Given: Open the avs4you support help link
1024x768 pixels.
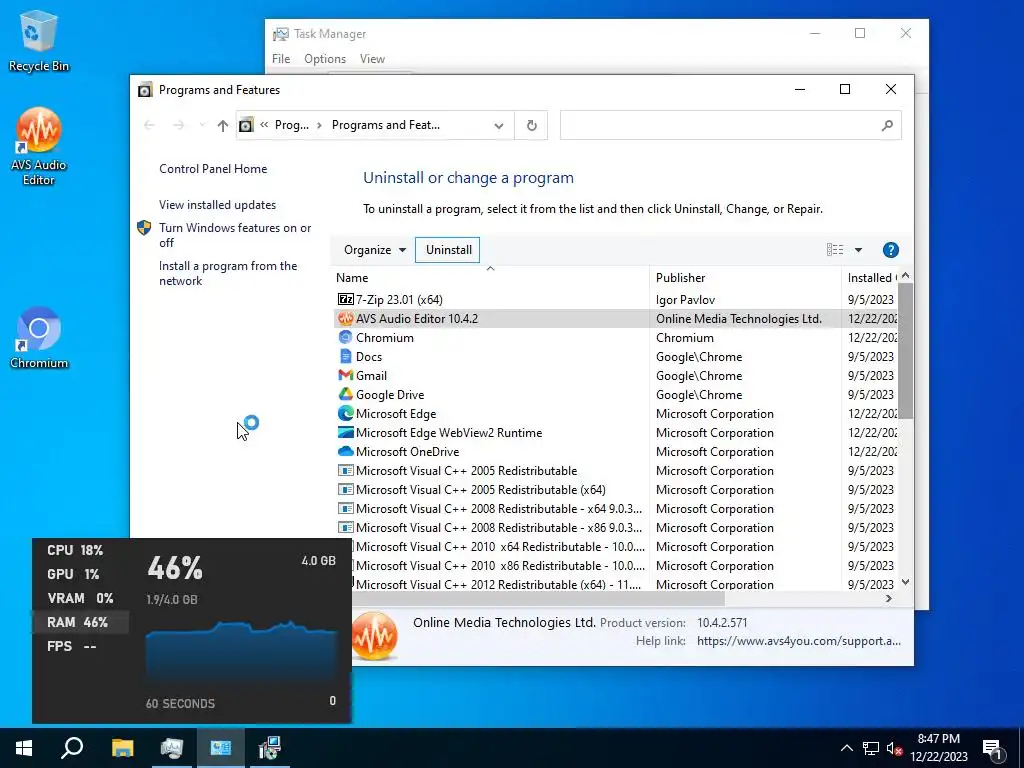Looking at the screenshot, I should (799, 641).
